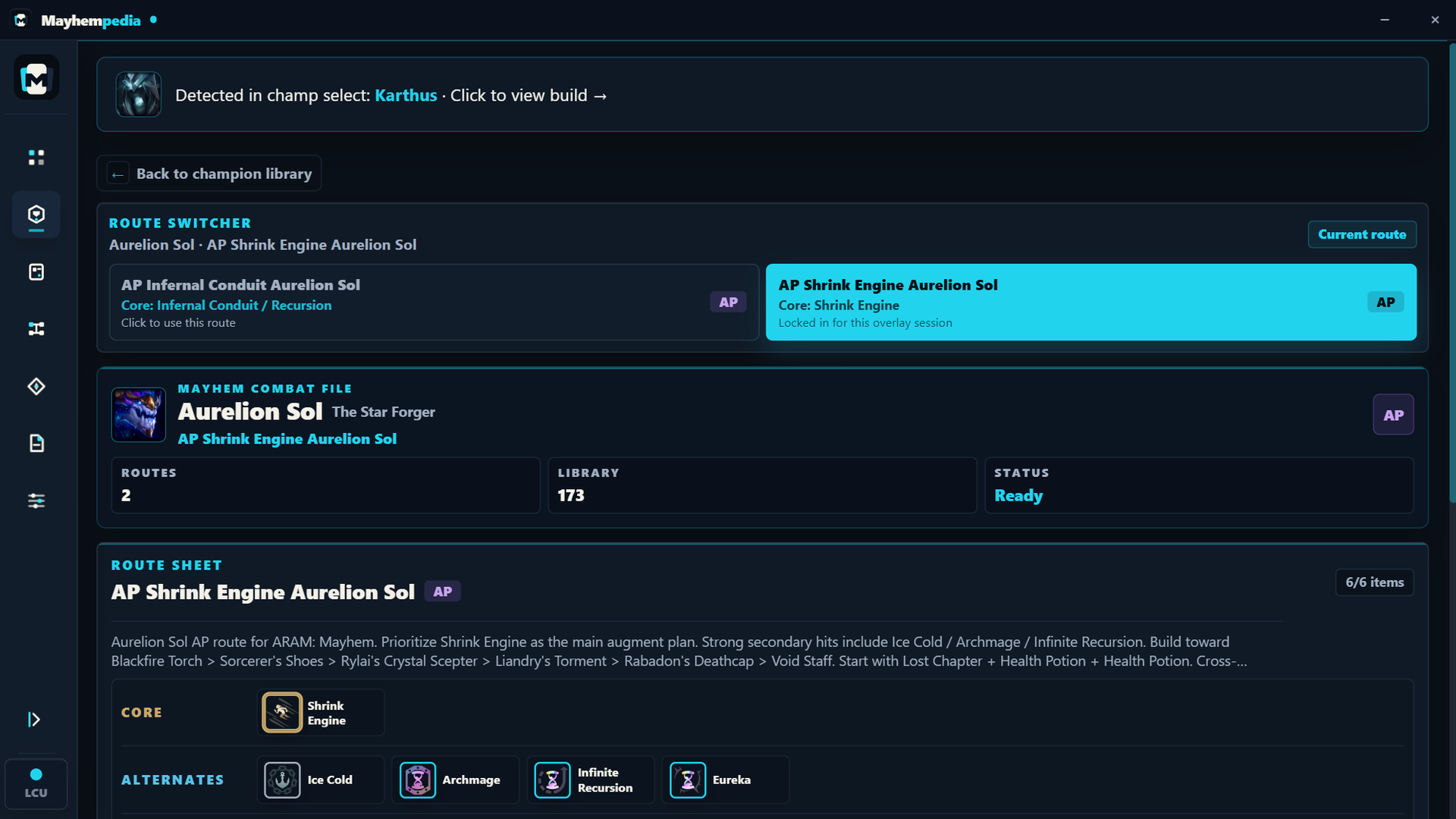Click the AP badge in combat file header
1456x819 pixels.
pyautogui.click(x=1393, y=415)
